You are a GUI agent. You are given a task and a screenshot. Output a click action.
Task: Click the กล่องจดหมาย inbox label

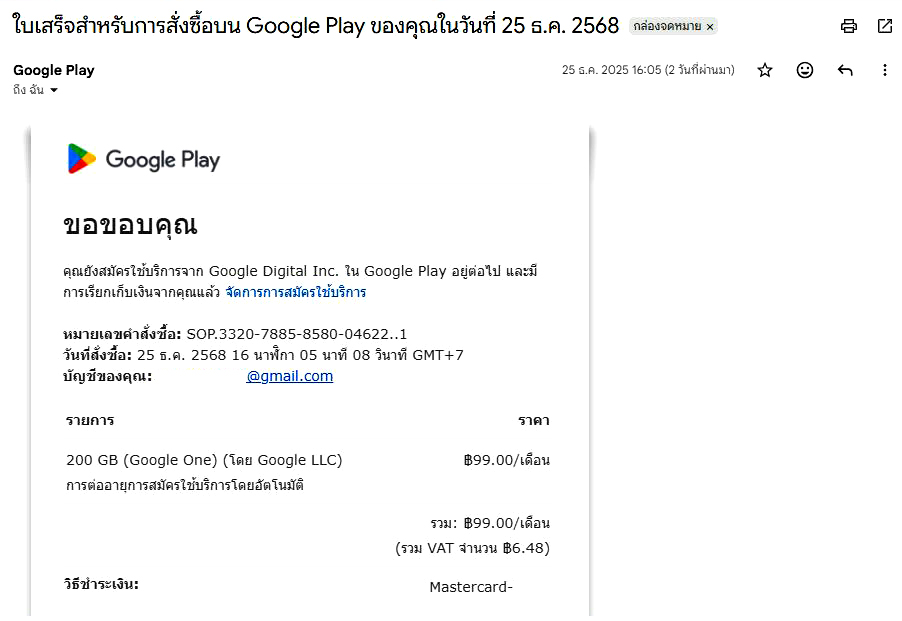667,27
